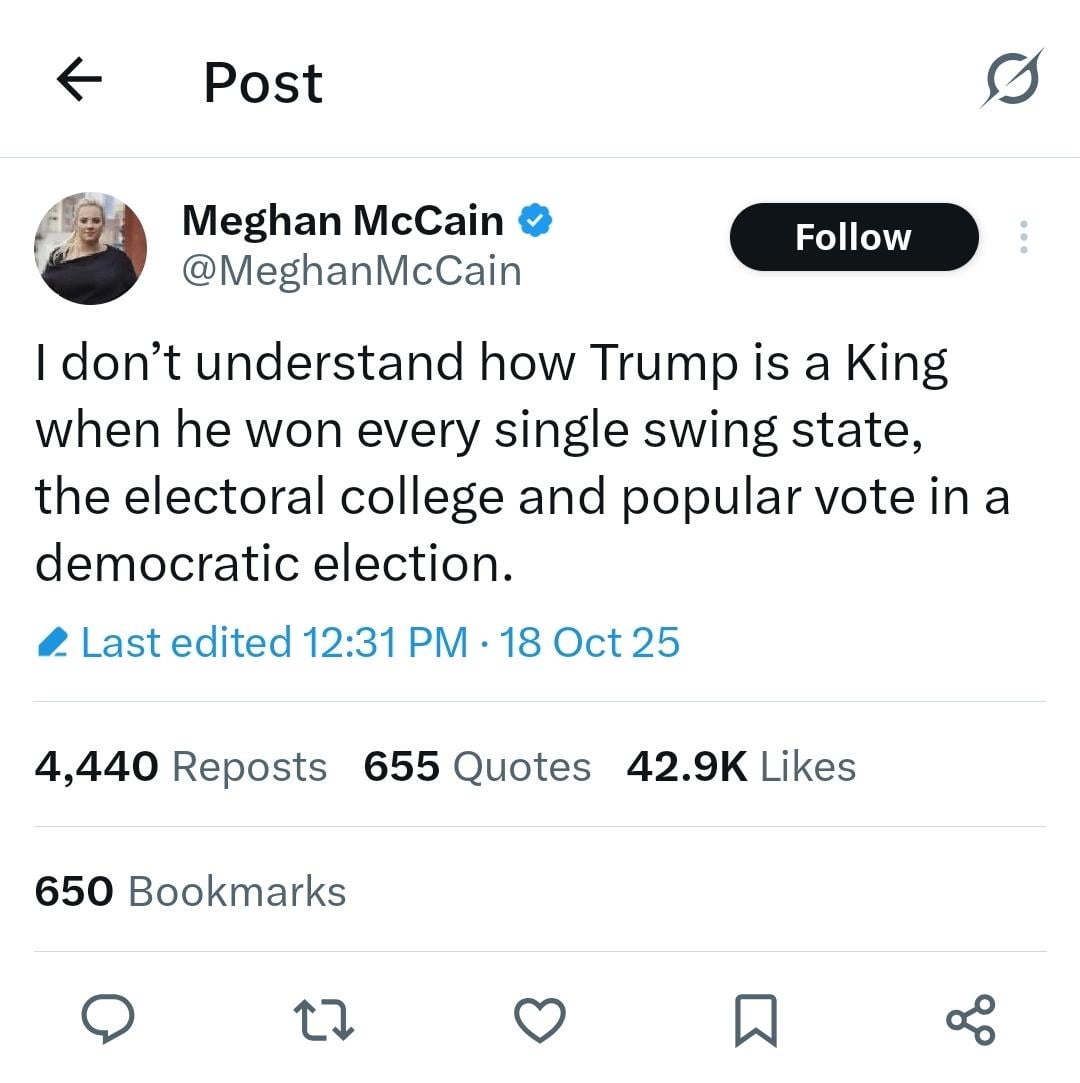Image resolution: width=1080 pixels, height=1083 pixels.
Task: Open Meghan McCain's profile picture
Action: (91, 248)
